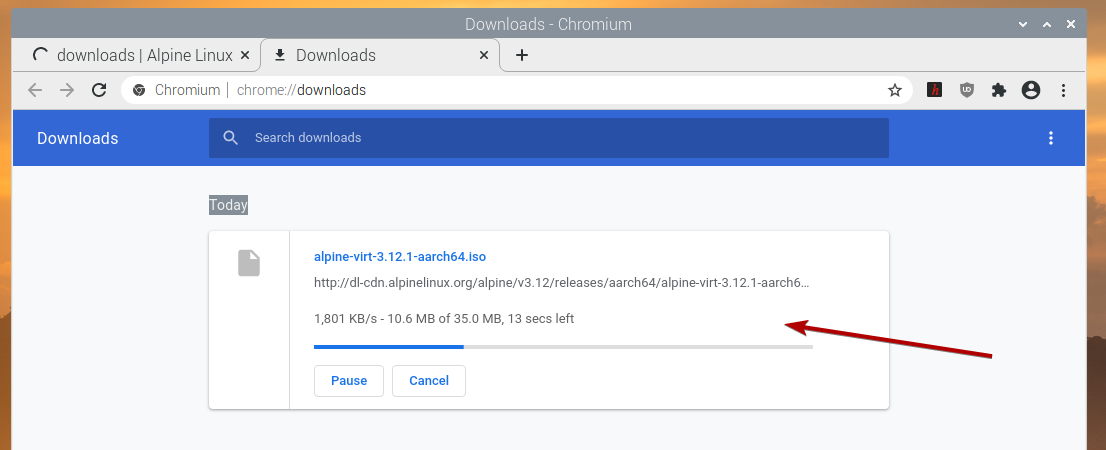This screenshot has height=450, width=1106.
Task: Click the Downloads page title
Action: coord(78,138)
